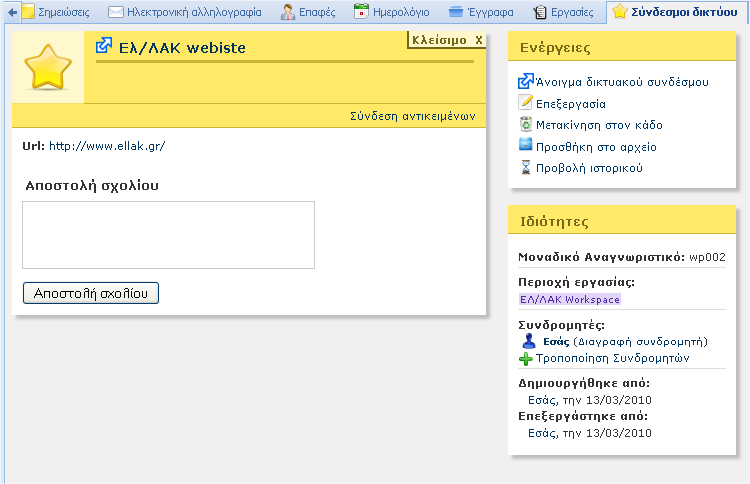Click the external link icon beside Ελ/ΛΑΚ webiste
Viewport: 750px width, 484px height.
click(103, 46)
